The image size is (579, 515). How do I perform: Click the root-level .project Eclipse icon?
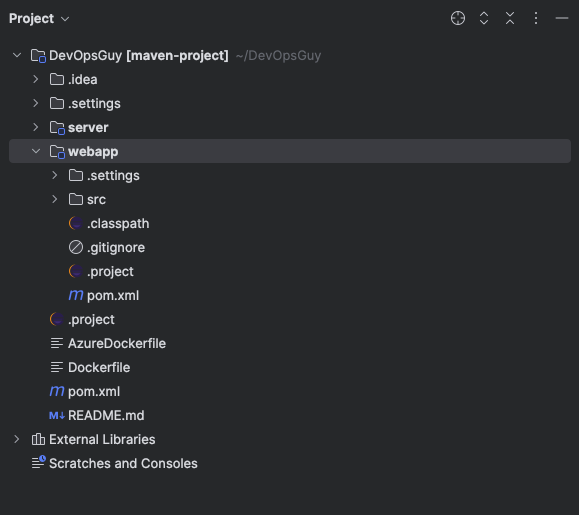(57, 319)
